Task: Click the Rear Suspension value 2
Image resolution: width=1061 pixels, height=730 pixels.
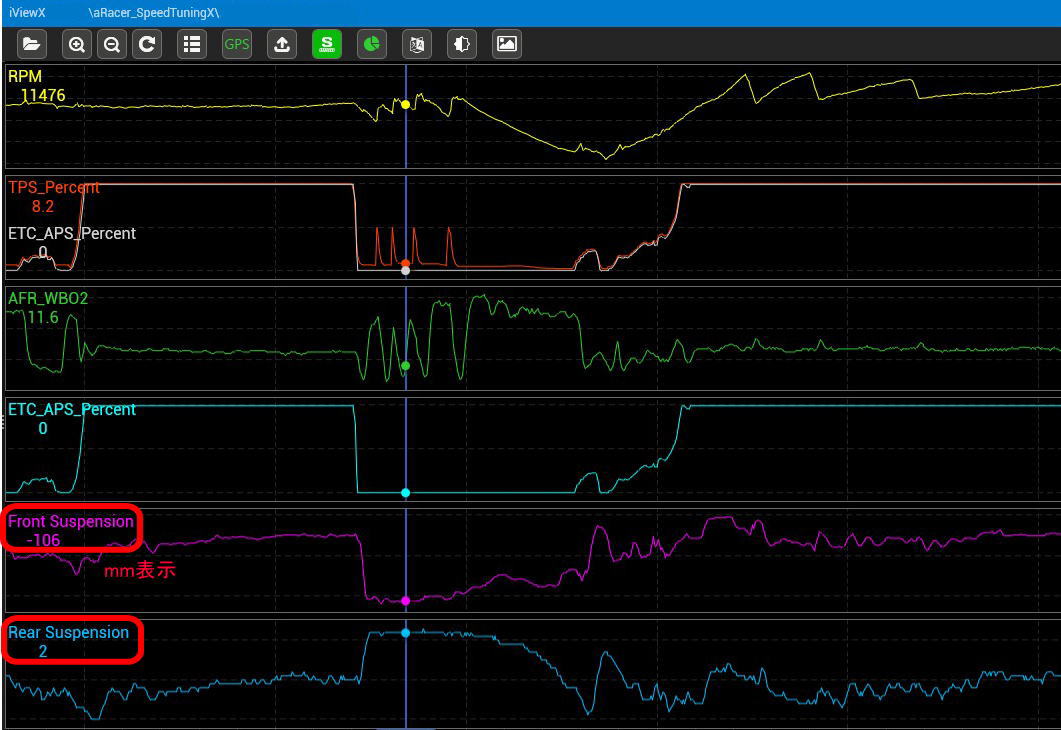Action: (x=43, y=652)
